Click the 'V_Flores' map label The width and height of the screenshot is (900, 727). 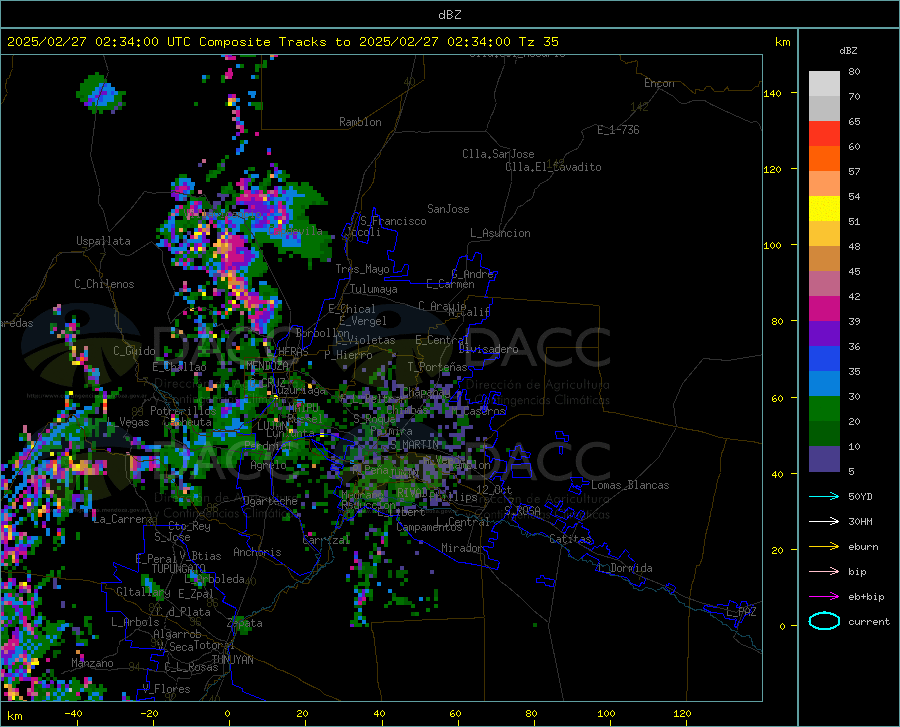(x=166, y=689)
